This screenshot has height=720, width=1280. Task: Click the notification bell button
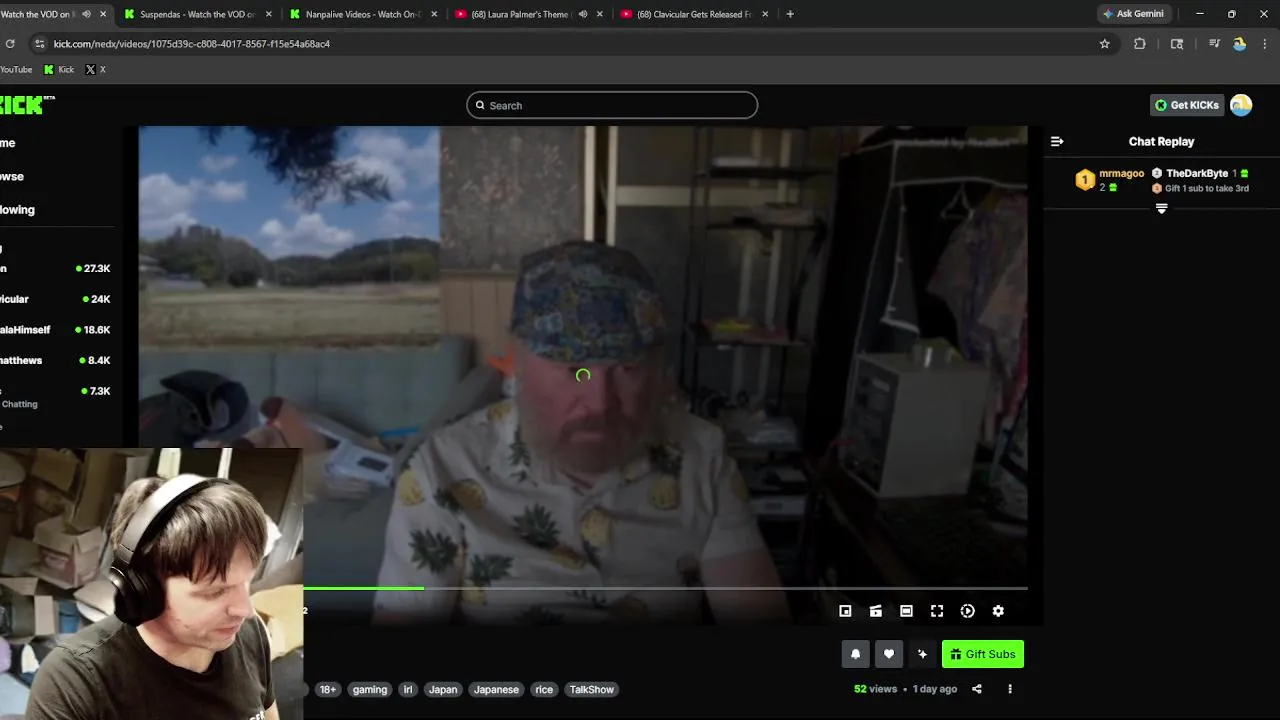[x=855, y=654]
